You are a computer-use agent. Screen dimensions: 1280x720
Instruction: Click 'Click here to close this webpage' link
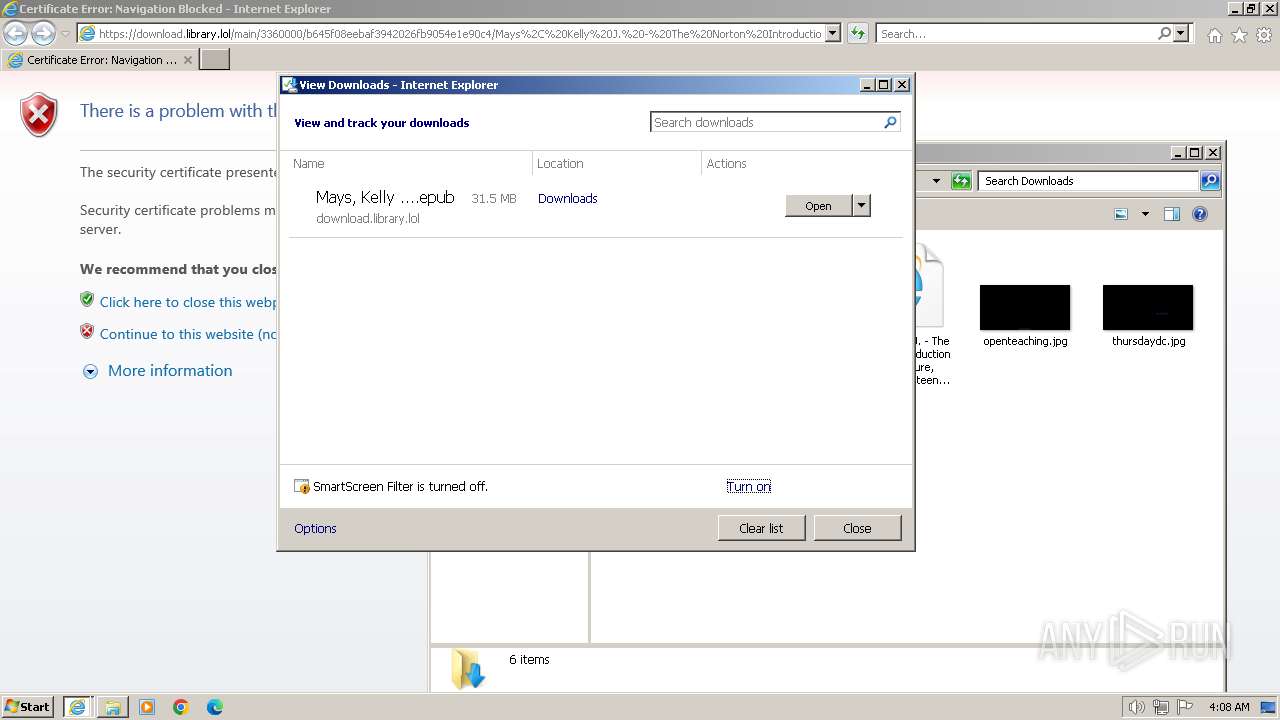tap(188, 302)
